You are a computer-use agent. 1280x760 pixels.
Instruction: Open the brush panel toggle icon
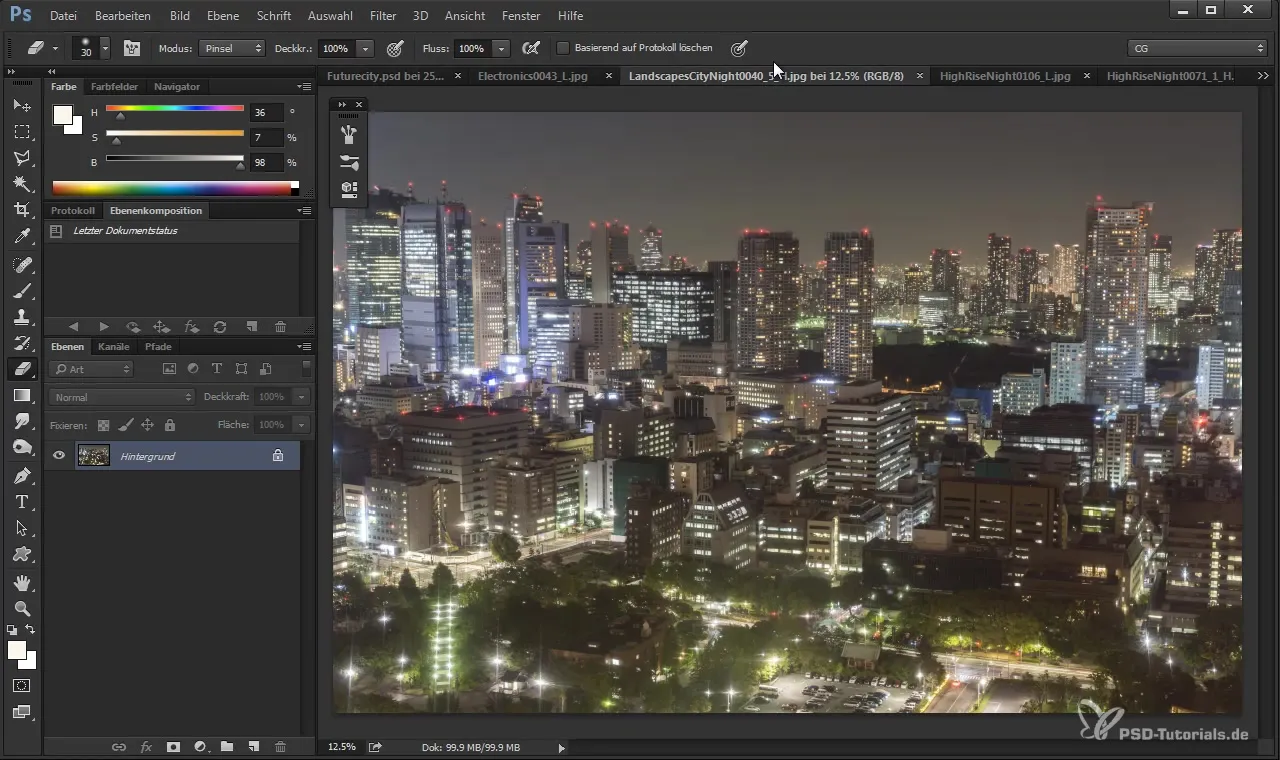click(x=132, y=48)
